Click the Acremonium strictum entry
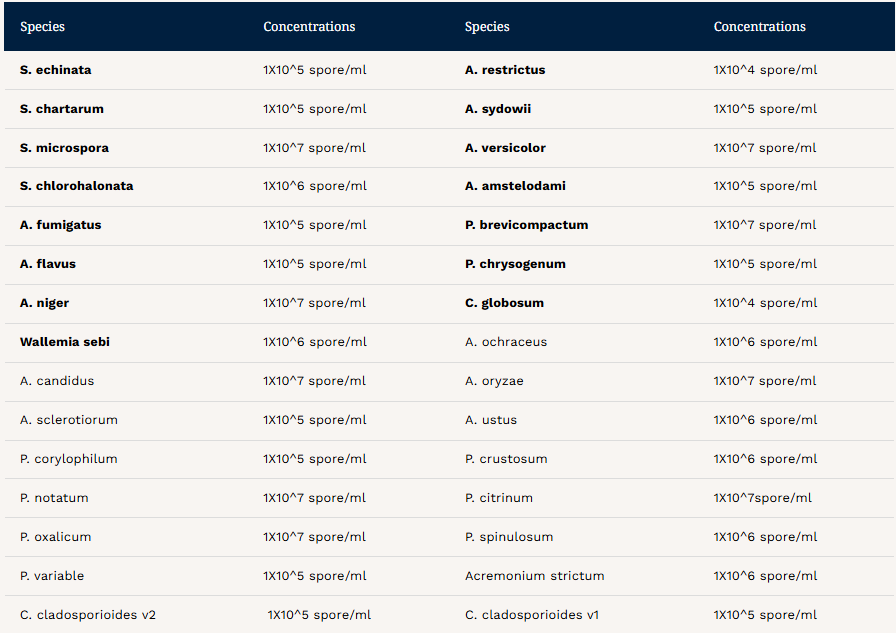Image resolution: width=896 pixels, height=633 pixels. pyautogui.click(x=535, y=576)
